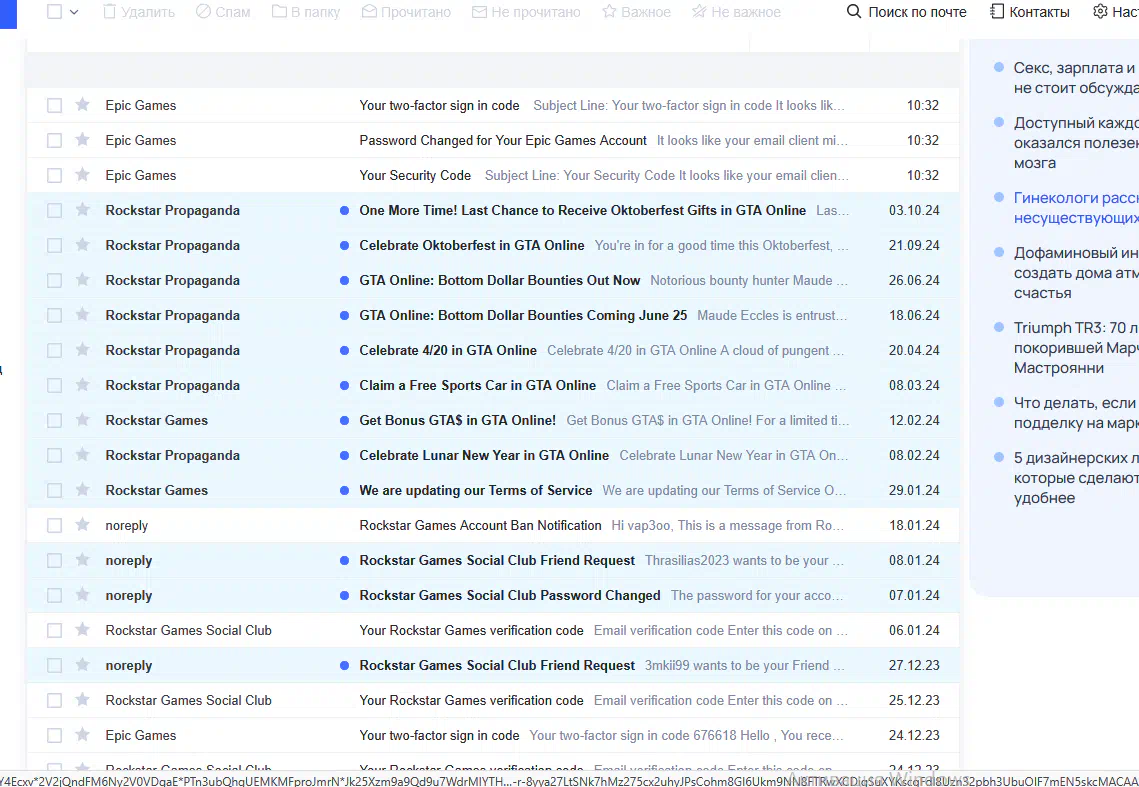This screenshot has height=787, width=1139.
Task: Star the 'Bottom Dollar Bounties Out Now' email
Action: click(83, 280)
